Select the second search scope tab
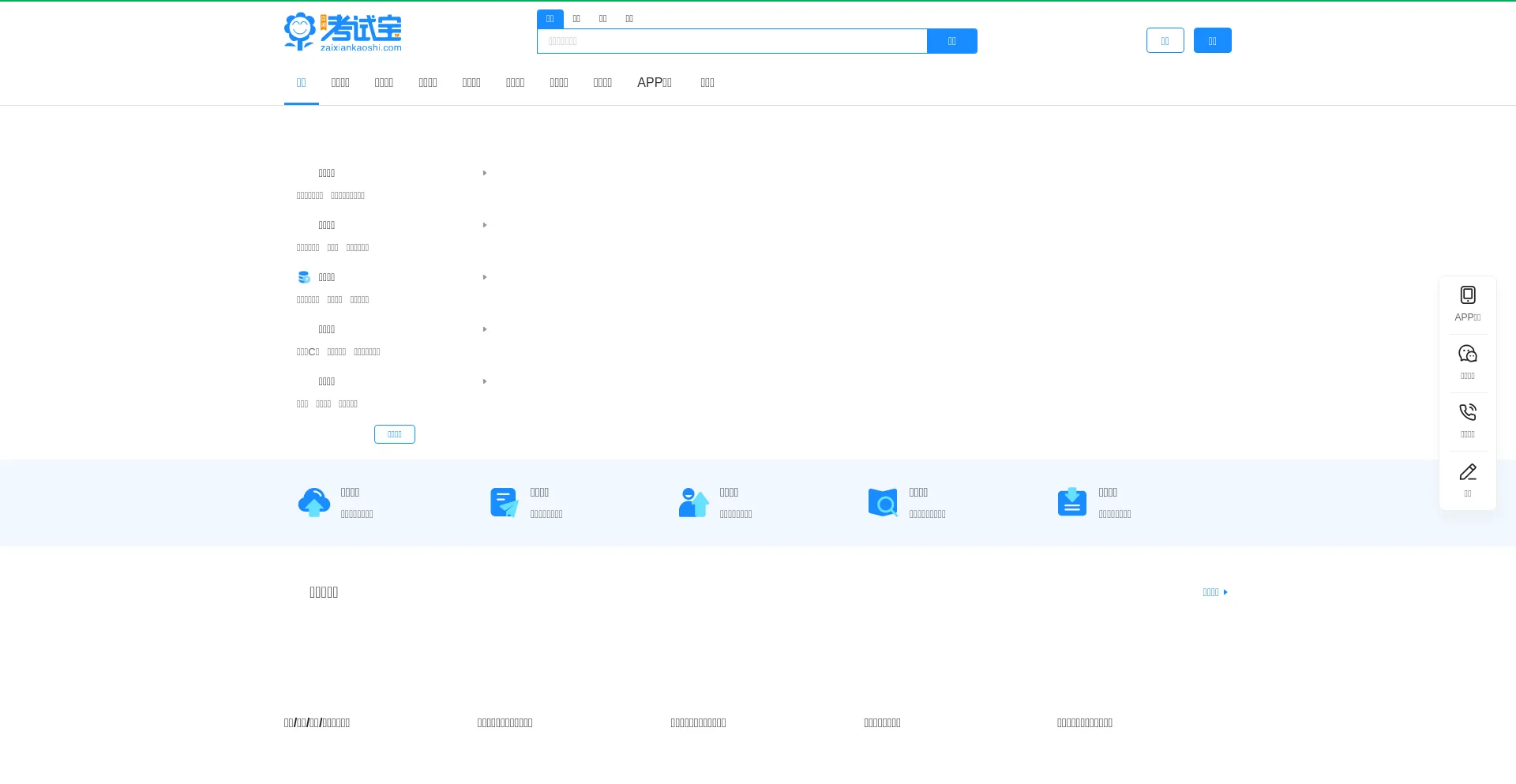This screenshot has width=1516, height=784. [576, 18]
